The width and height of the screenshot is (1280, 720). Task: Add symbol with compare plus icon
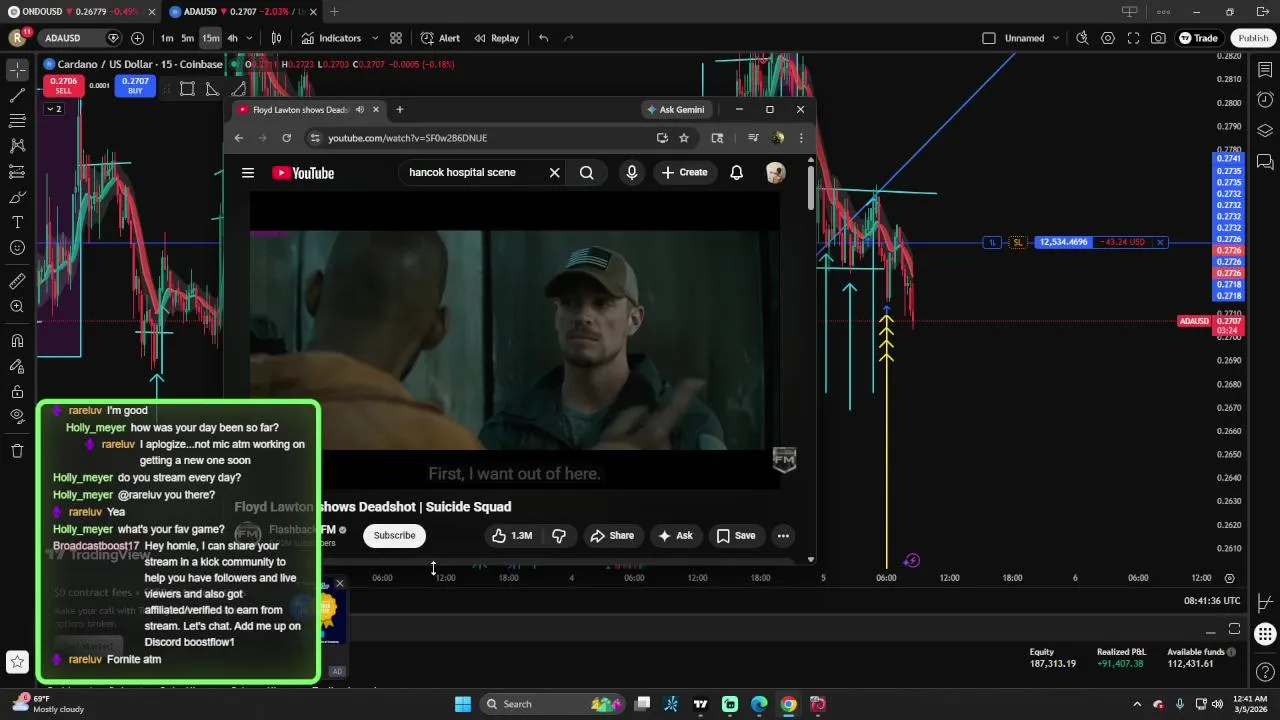point(137,38)
